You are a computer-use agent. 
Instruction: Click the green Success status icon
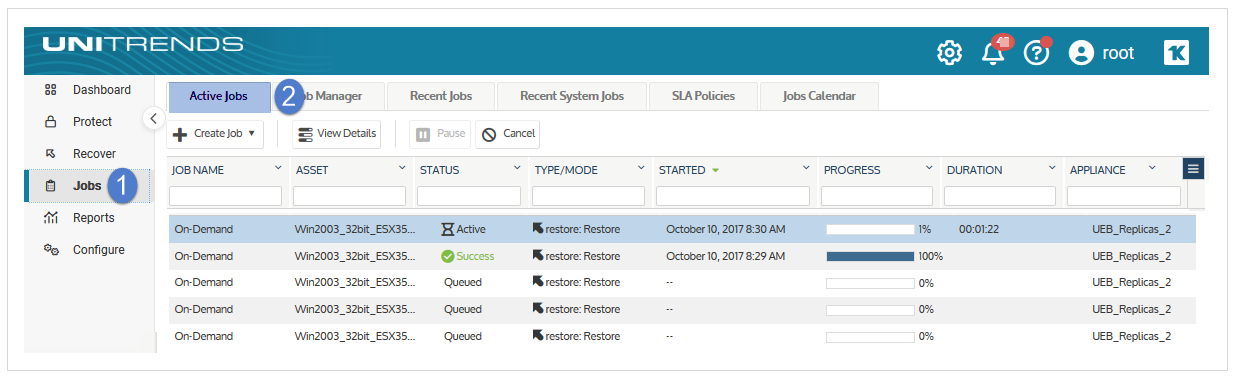click(x=448, y=256)
